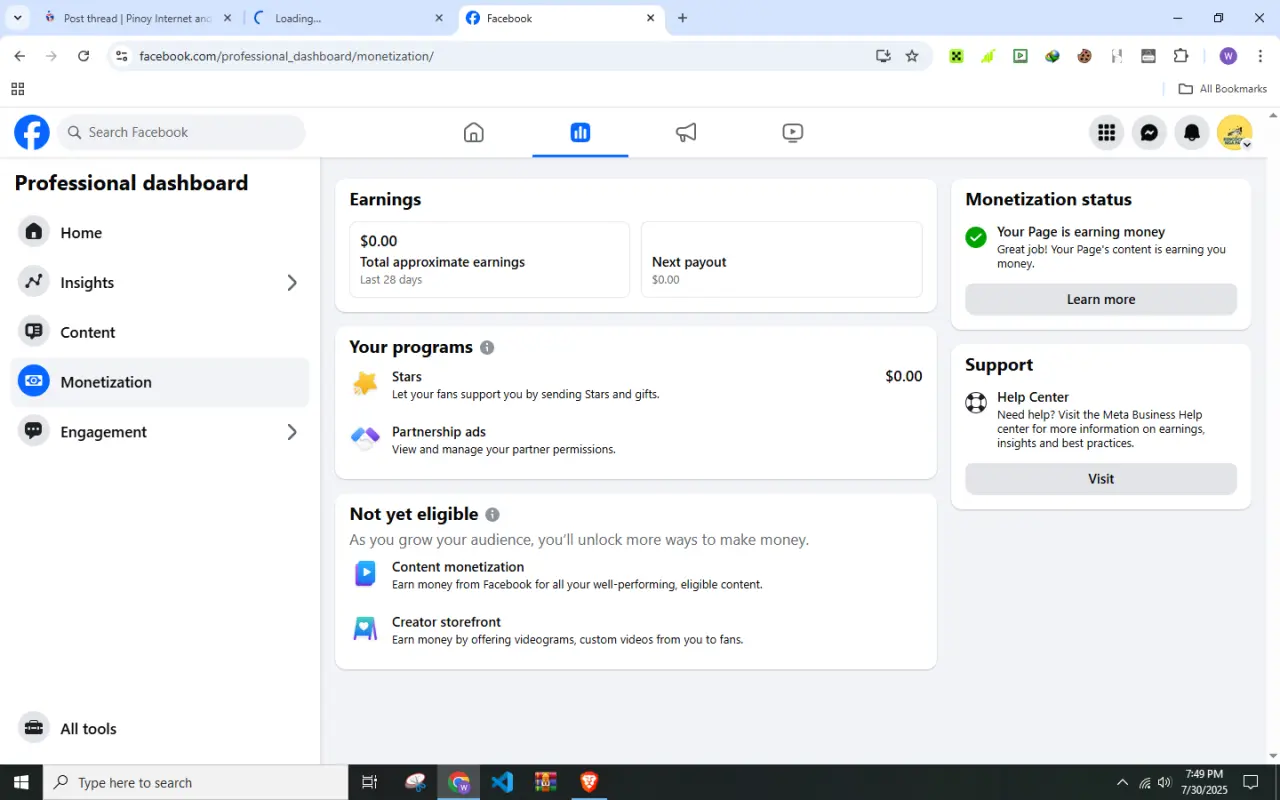Switch to the Loading browser tab
Screen dimensions: 1280x800
tap(347, 18)
